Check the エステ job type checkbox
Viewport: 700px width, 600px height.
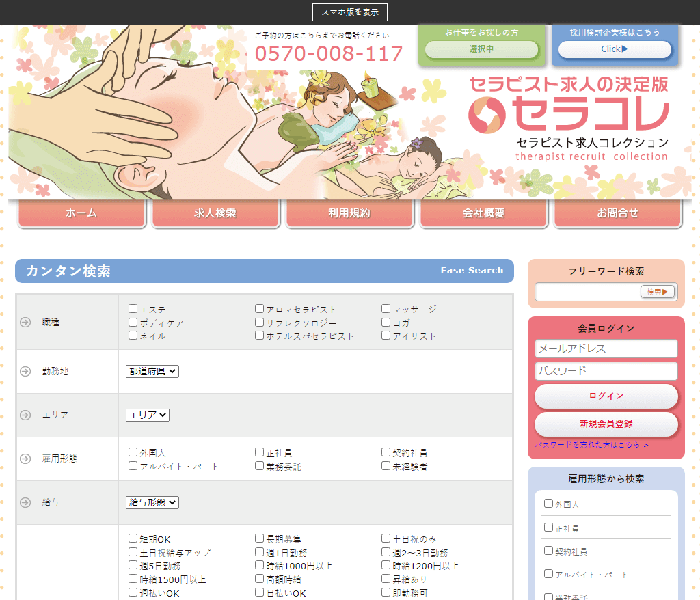click(x=133, y=308)
